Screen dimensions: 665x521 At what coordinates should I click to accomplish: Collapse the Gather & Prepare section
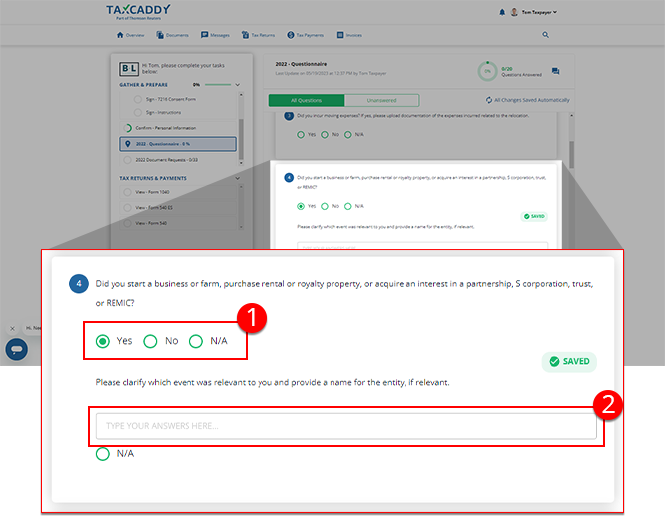tap(238, 85)
